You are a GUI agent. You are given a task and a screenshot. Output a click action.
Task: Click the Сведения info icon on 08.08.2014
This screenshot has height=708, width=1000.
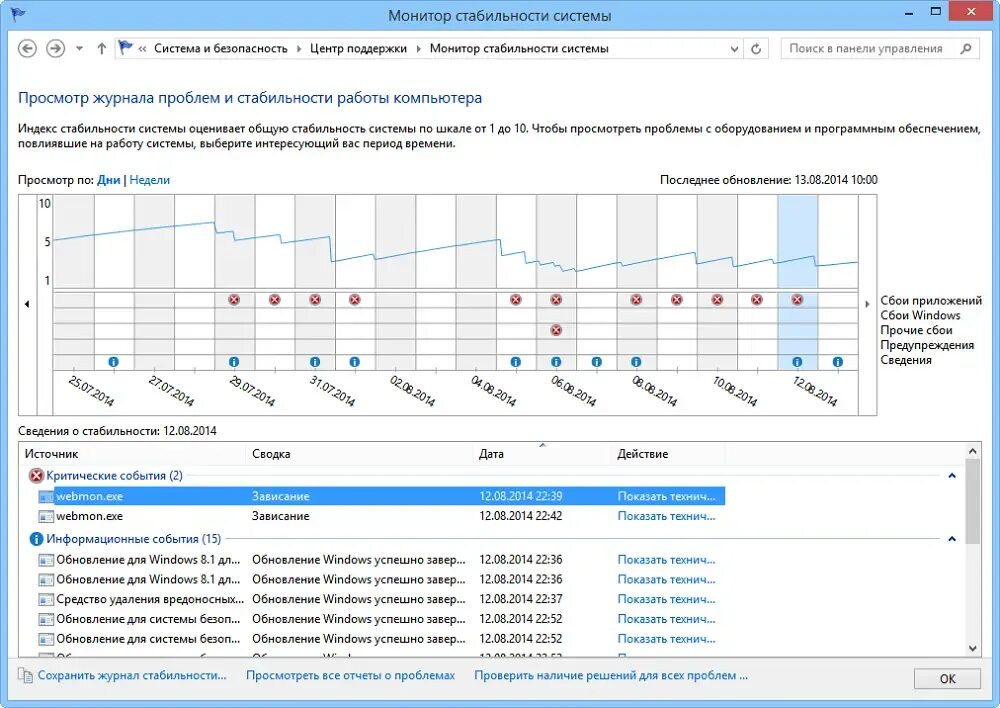click(636, 362)
